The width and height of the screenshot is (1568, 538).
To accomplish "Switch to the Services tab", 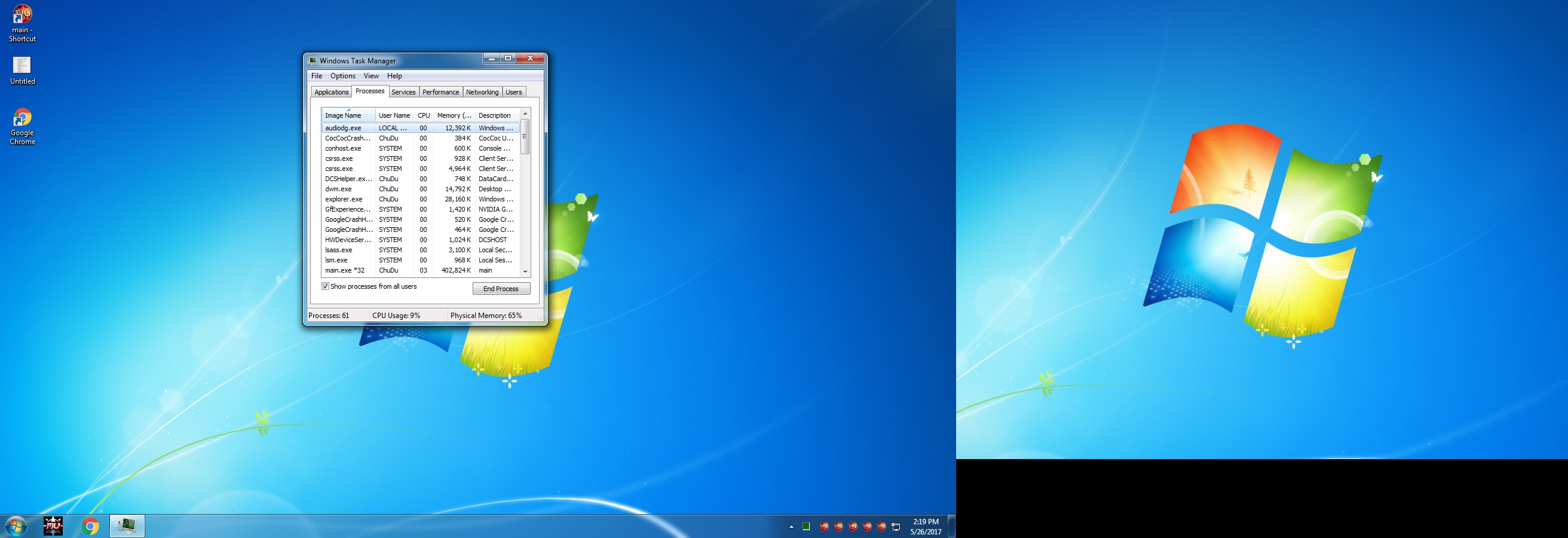I will pyautogui.click(x=403, y=92).
